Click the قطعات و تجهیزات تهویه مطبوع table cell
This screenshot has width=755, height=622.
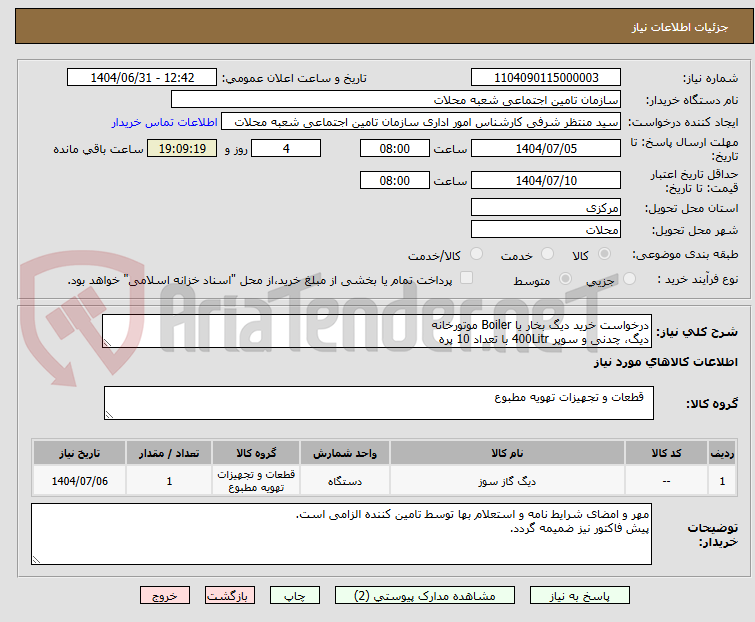click(256, 481)
